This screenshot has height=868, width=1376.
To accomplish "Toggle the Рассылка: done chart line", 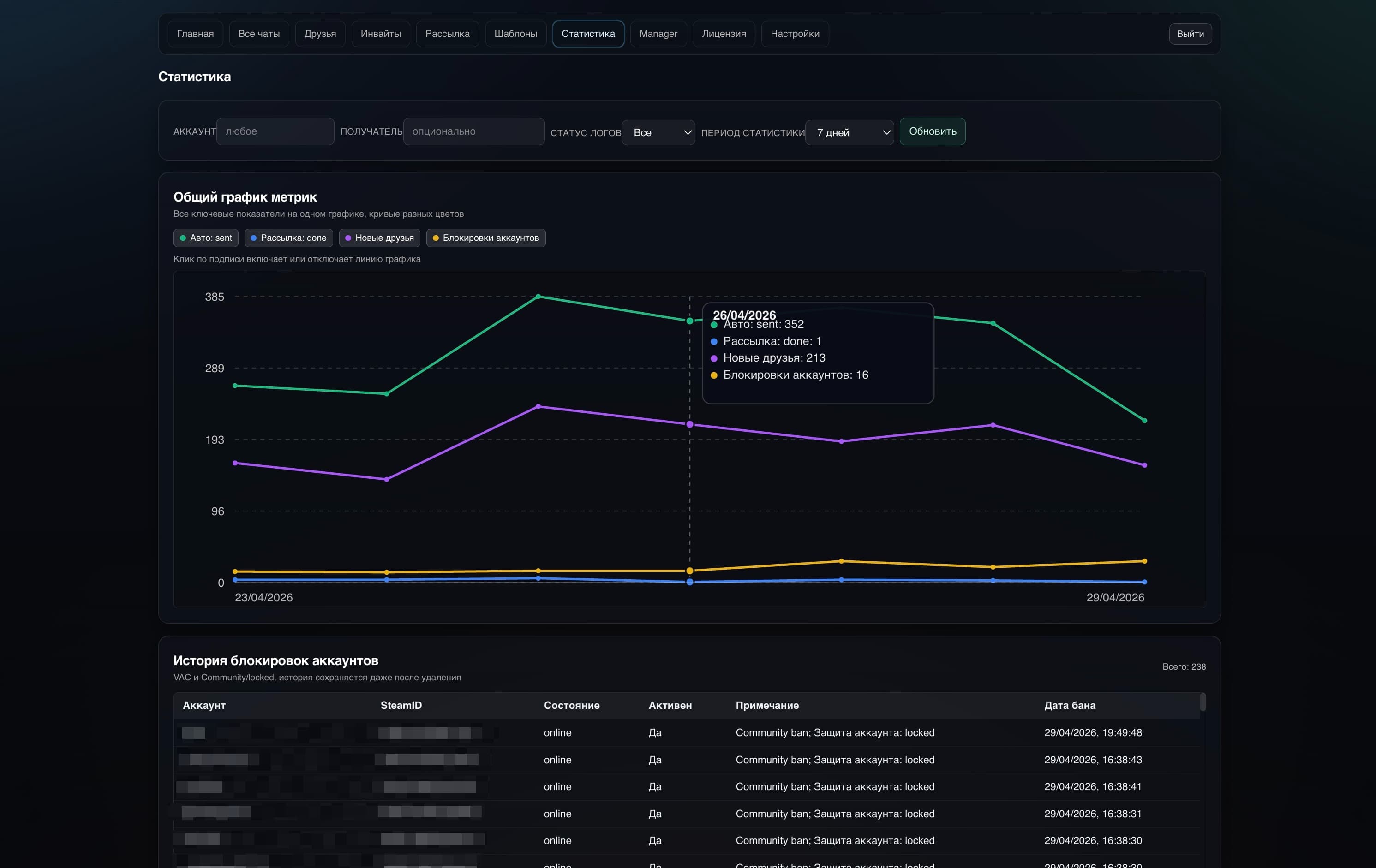I will click(288, 238).
